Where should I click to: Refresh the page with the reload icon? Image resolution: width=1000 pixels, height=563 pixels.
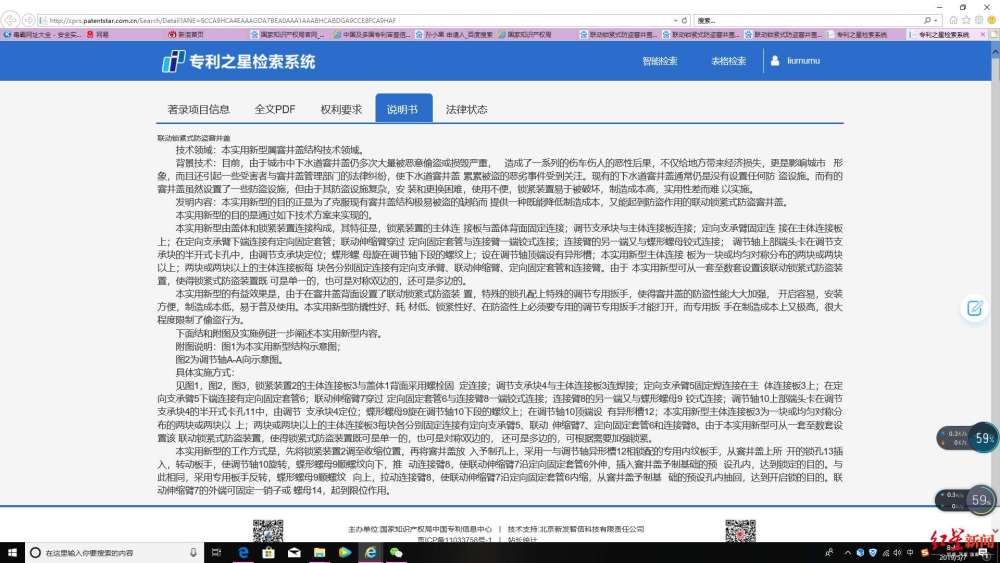click(684, 20)
